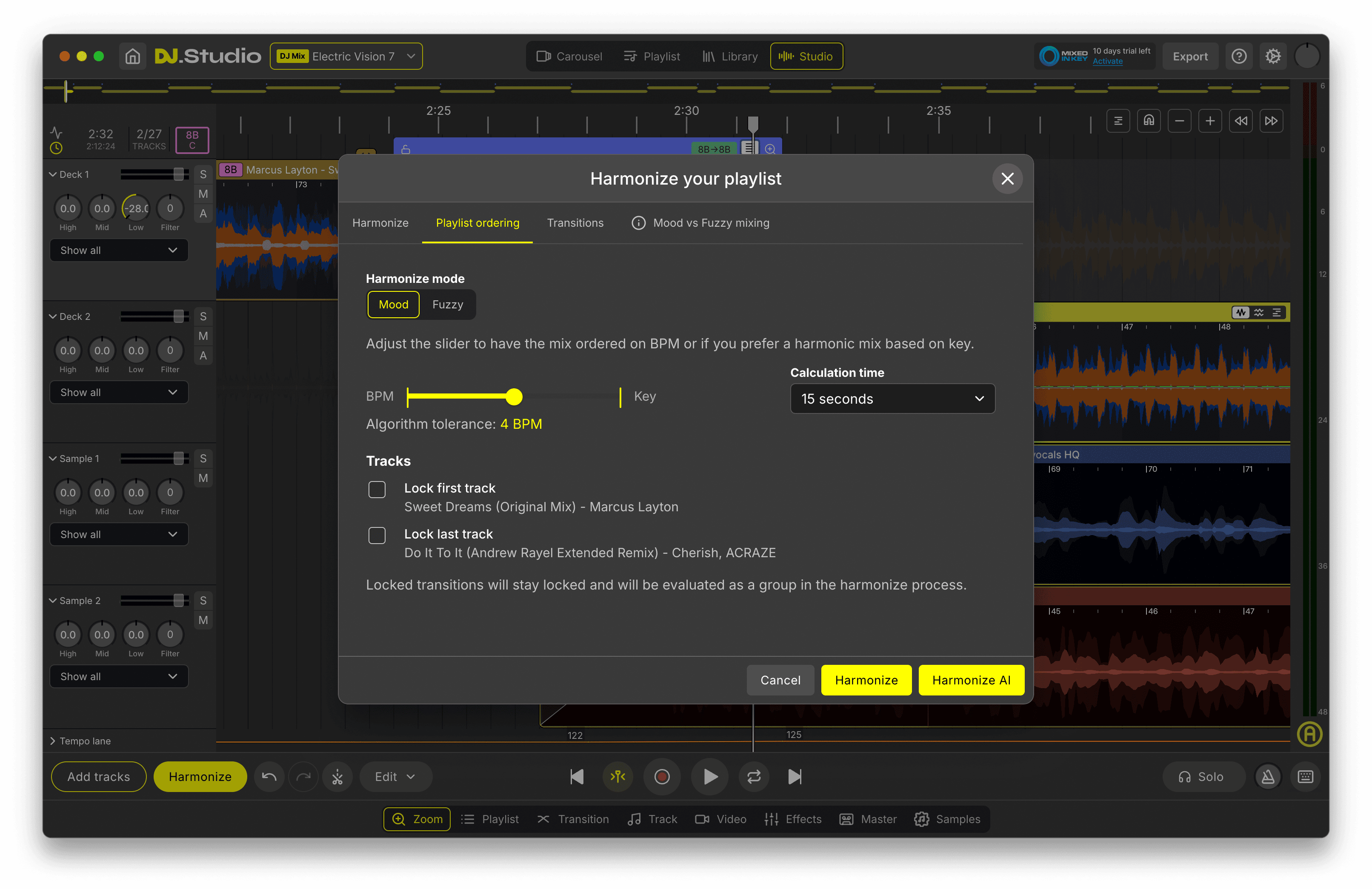The height and width of the screenshot is (889, 1372).
Task: Click the transition lock icon on blue bar
Action: [x=406, y=149]
